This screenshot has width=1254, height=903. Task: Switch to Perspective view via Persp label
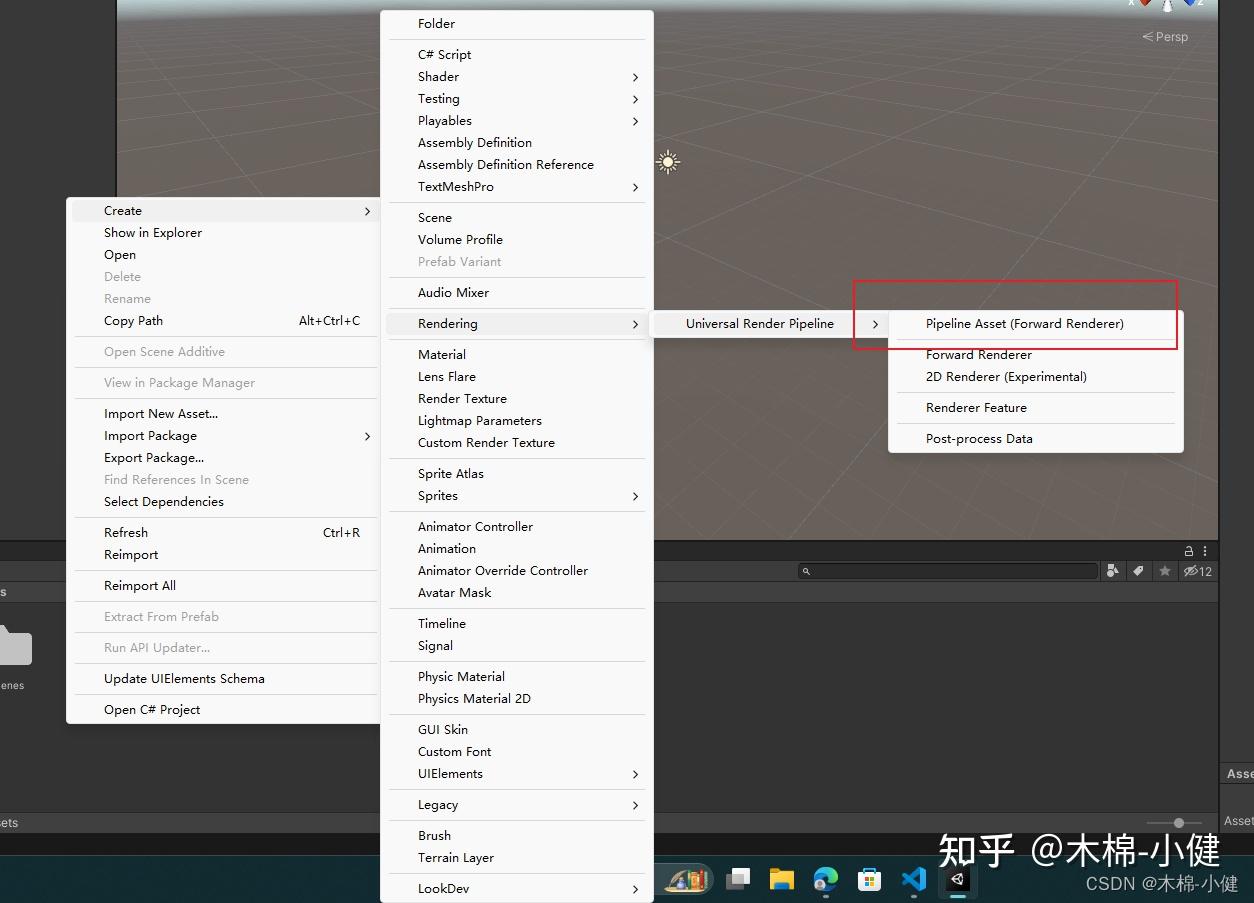(x=1165, y=36)
